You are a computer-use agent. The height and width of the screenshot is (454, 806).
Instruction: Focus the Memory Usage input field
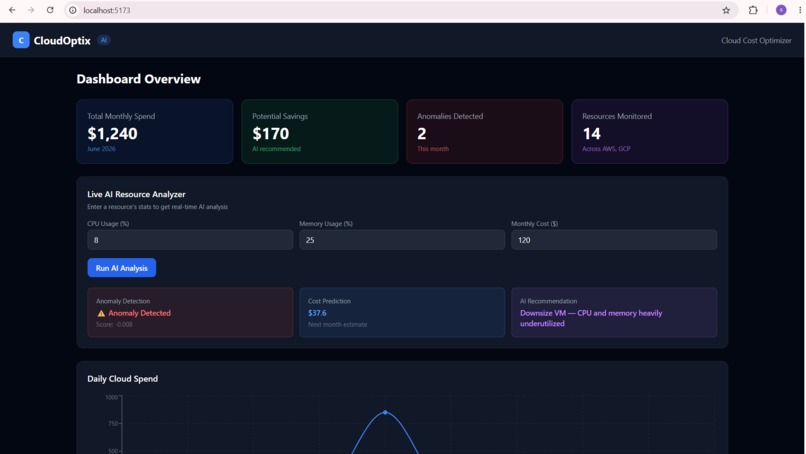pyautogui.click(x=402, y=240)
